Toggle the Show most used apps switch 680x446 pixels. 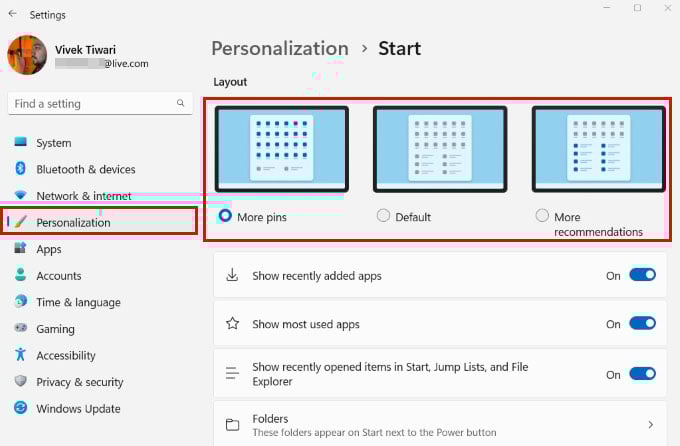click(642, 324)
